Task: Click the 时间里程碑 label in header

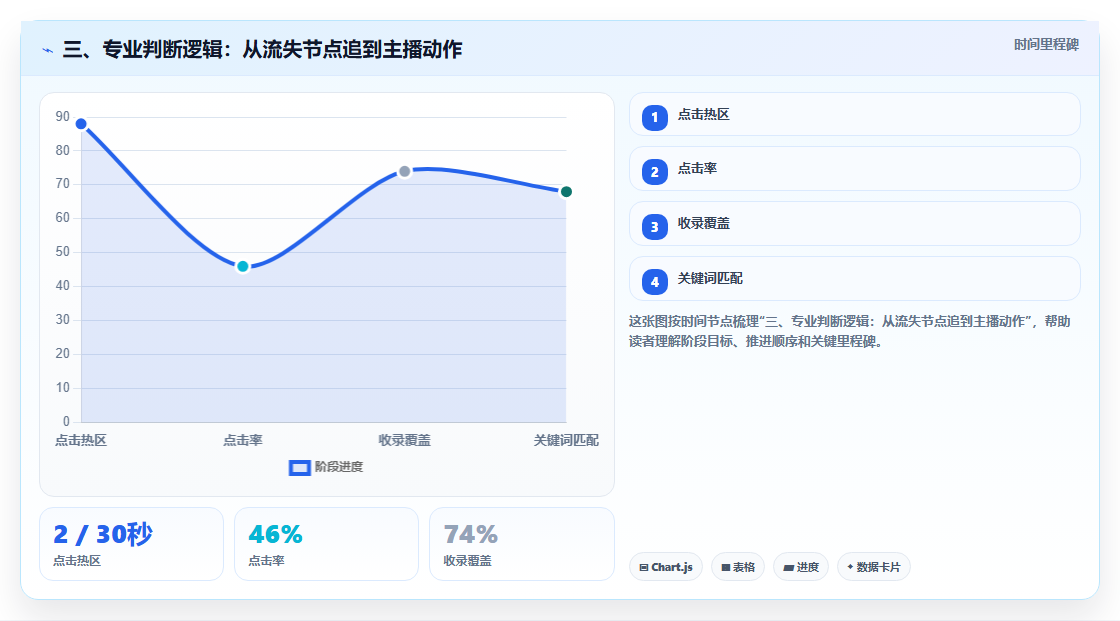Action: [x=1046, y=44]
